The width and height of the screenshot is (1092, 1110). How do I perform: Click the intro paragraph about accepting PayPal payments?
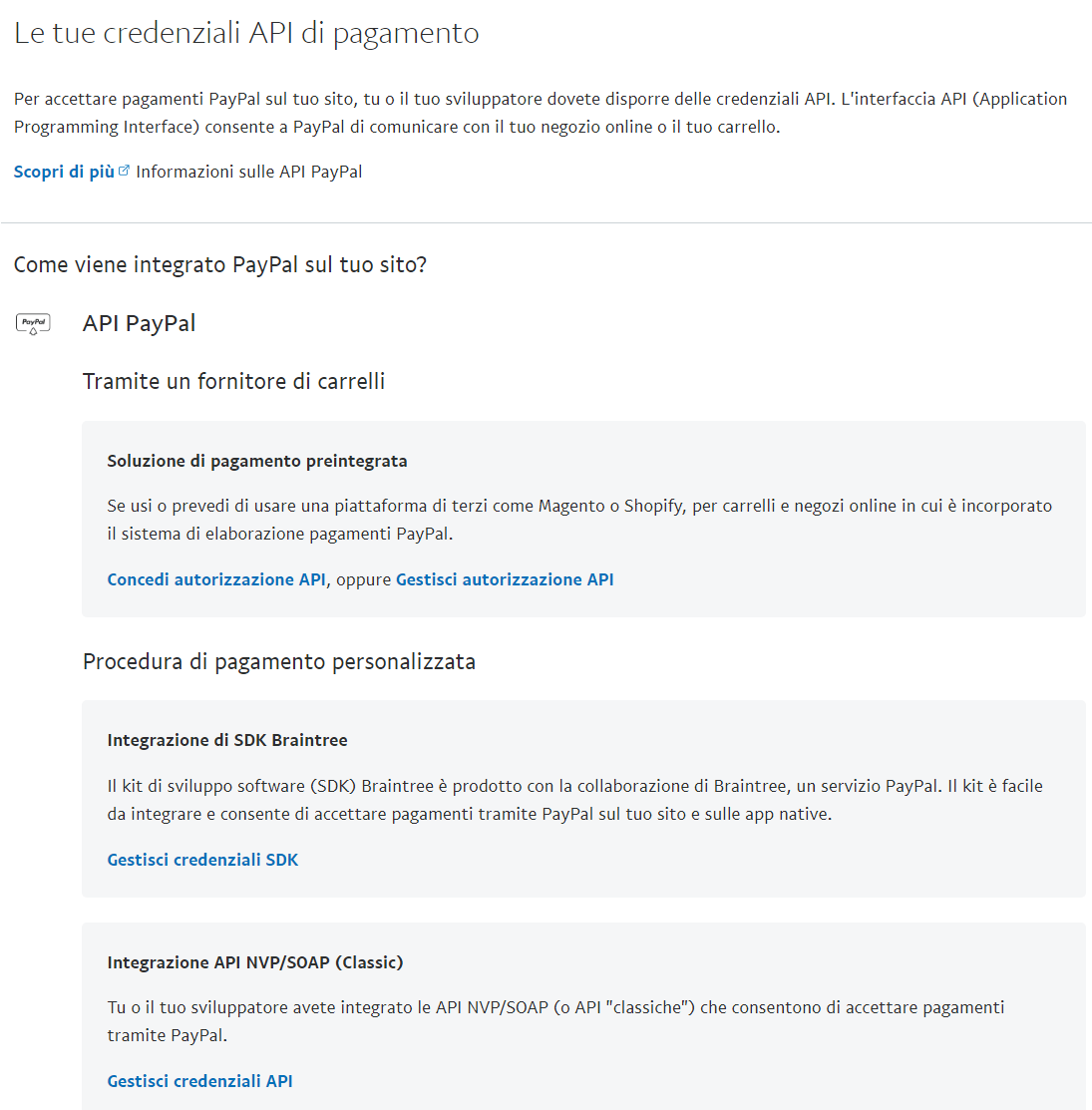pyautogui.click(x=540, y=113)
